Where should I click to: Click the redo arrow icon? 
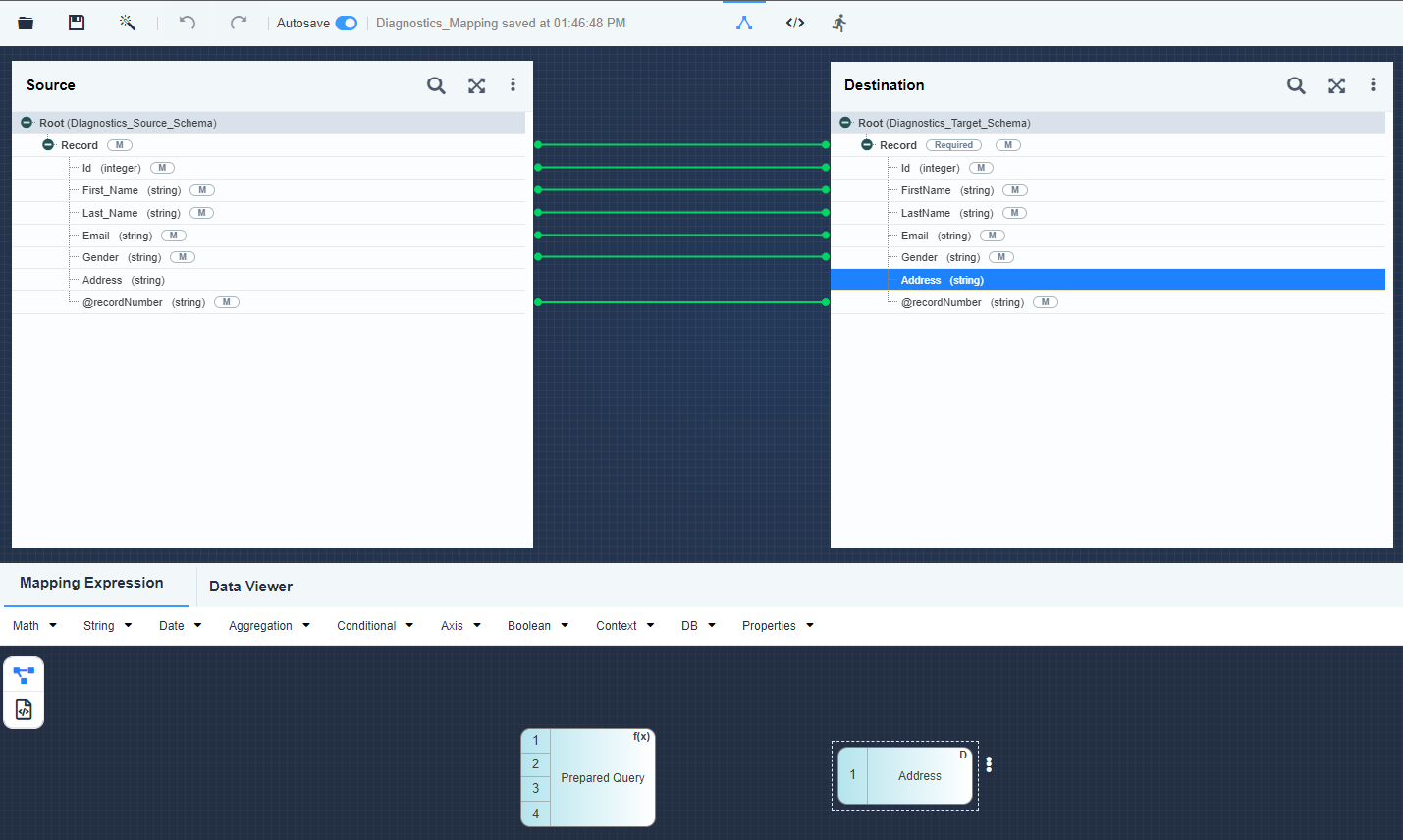pos(238,23)
